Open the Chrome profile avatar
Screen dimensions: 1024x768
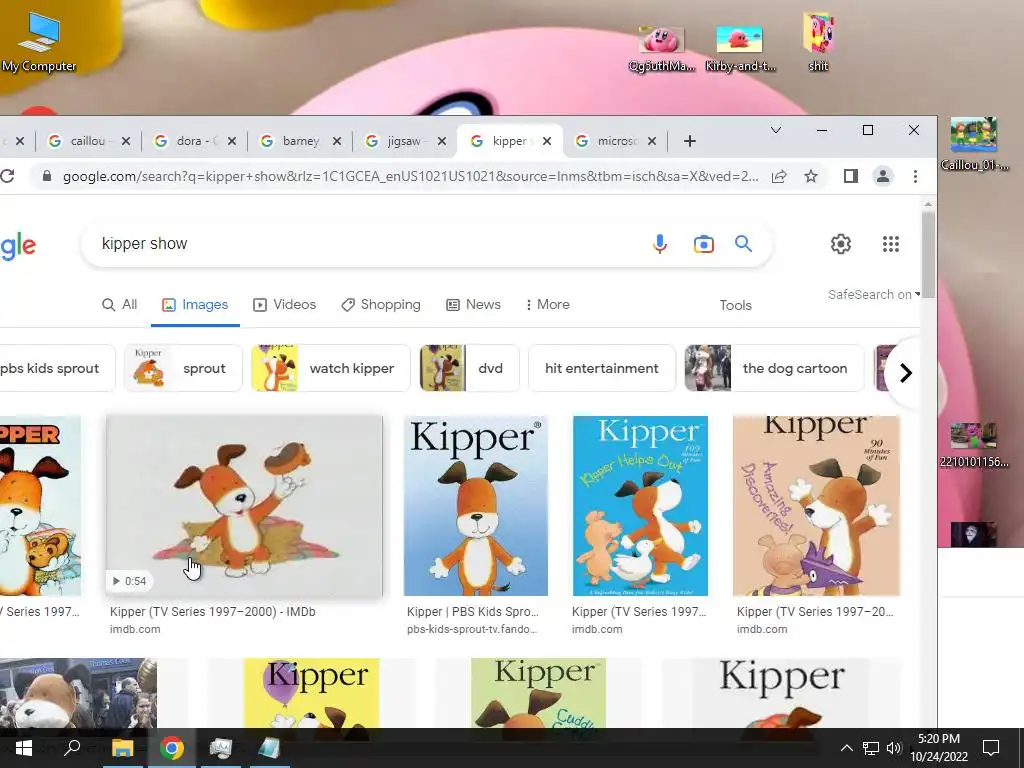click(882, 176)
